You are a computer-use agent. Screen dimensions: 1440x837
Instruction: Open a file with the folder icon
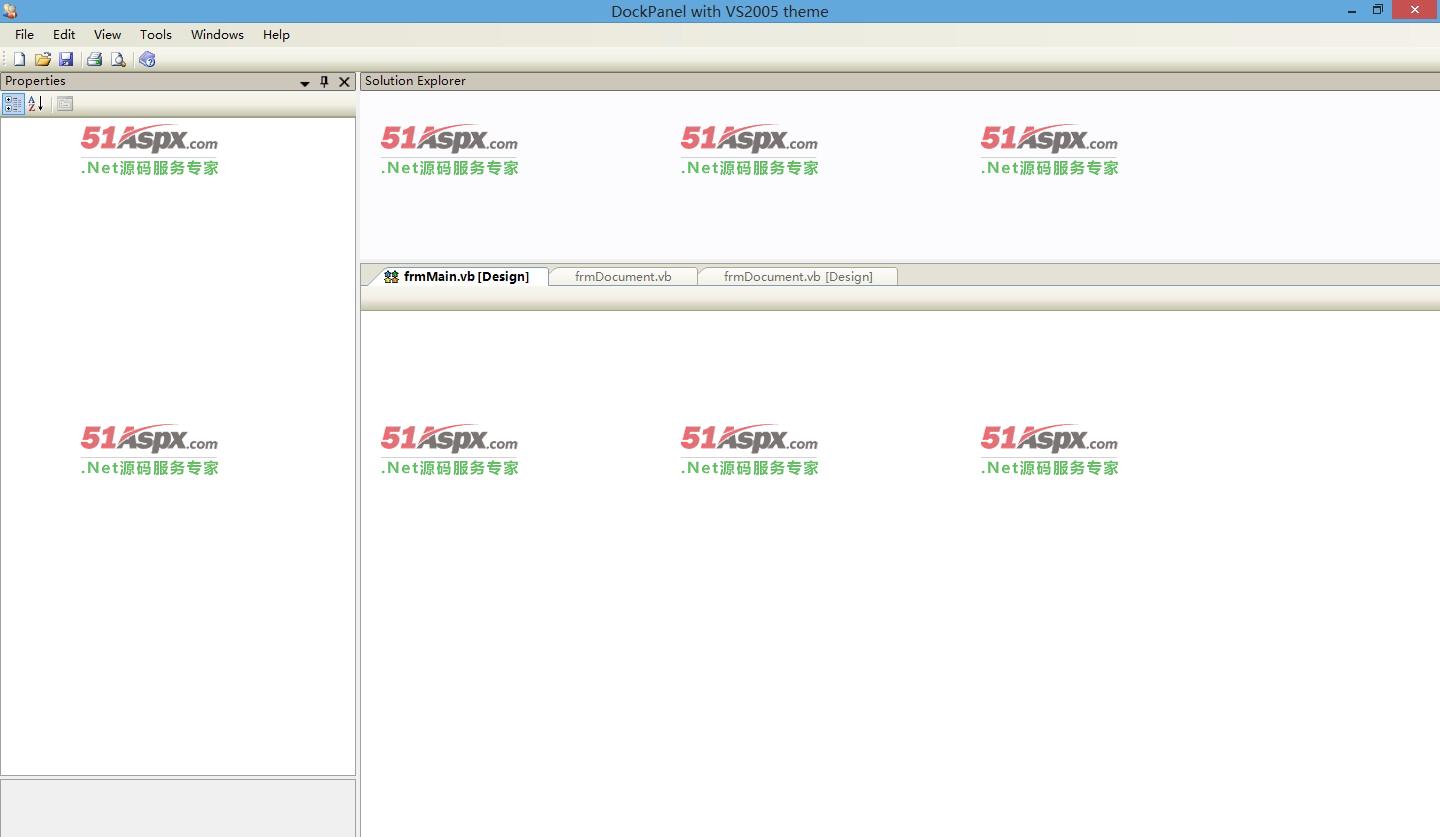pos(43,59)
